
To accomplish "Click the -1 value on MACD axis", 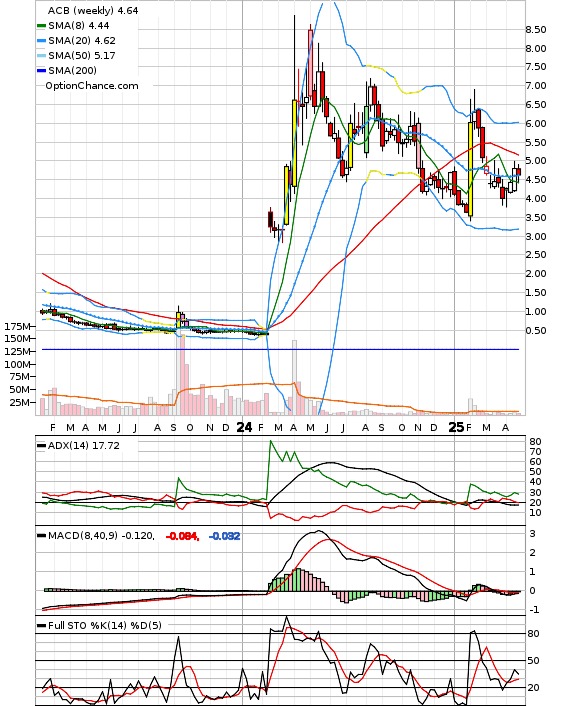I will point(532,610).
